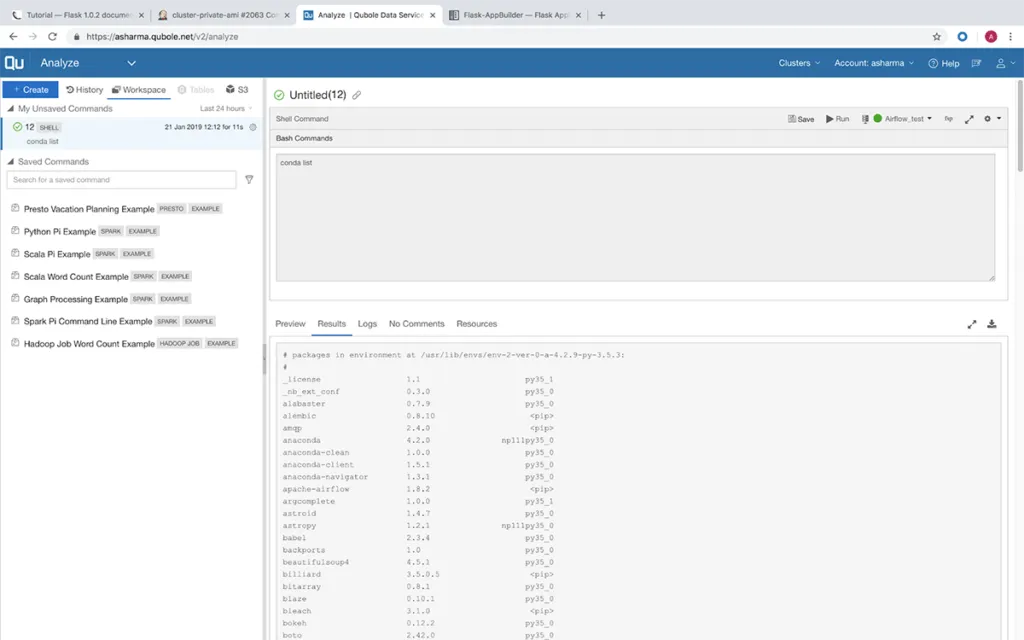This screenshot has height=640, width=1024.
Task: Switch to the Logs tab
Action: point(367,324)
